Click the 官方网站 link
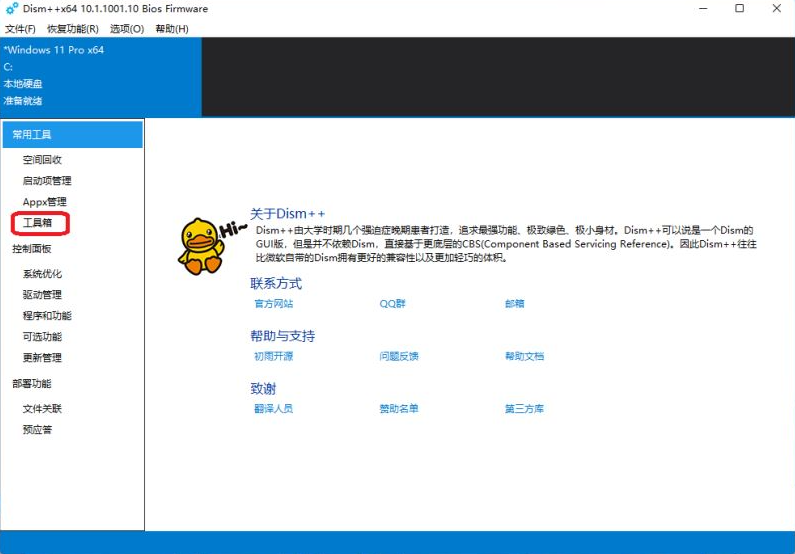795x554 pixels. pos(273,304)
